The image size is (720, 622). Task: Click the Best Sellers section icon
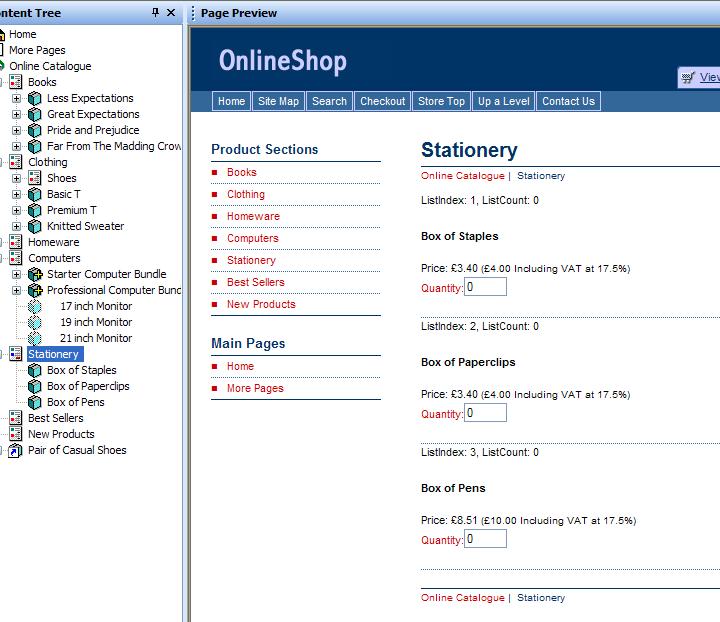[16, 418]
